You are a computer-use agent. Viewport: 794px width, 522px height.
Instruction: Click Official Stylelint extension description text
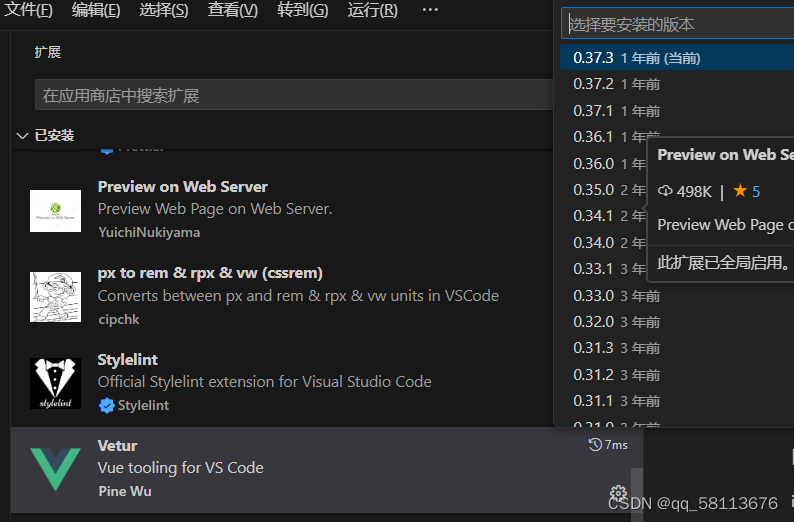[264, 381]
